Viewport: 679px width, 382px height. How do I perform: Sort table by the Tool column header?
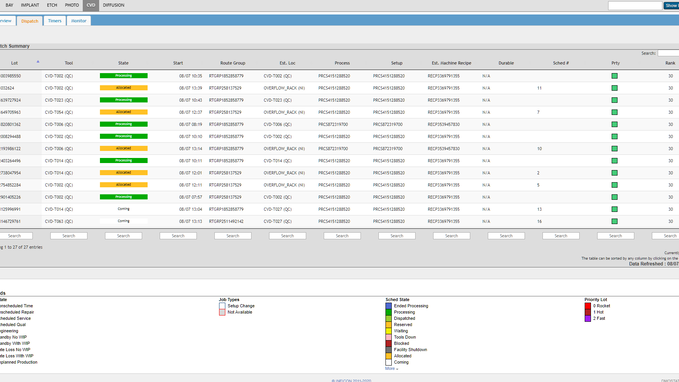(x=69, y=63)
